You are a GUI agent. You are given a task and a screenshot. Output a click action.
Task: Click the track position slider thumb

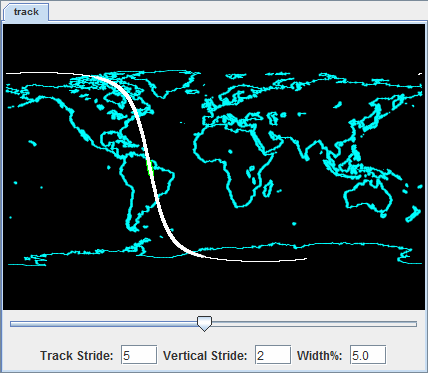click(x=204, y=324)
